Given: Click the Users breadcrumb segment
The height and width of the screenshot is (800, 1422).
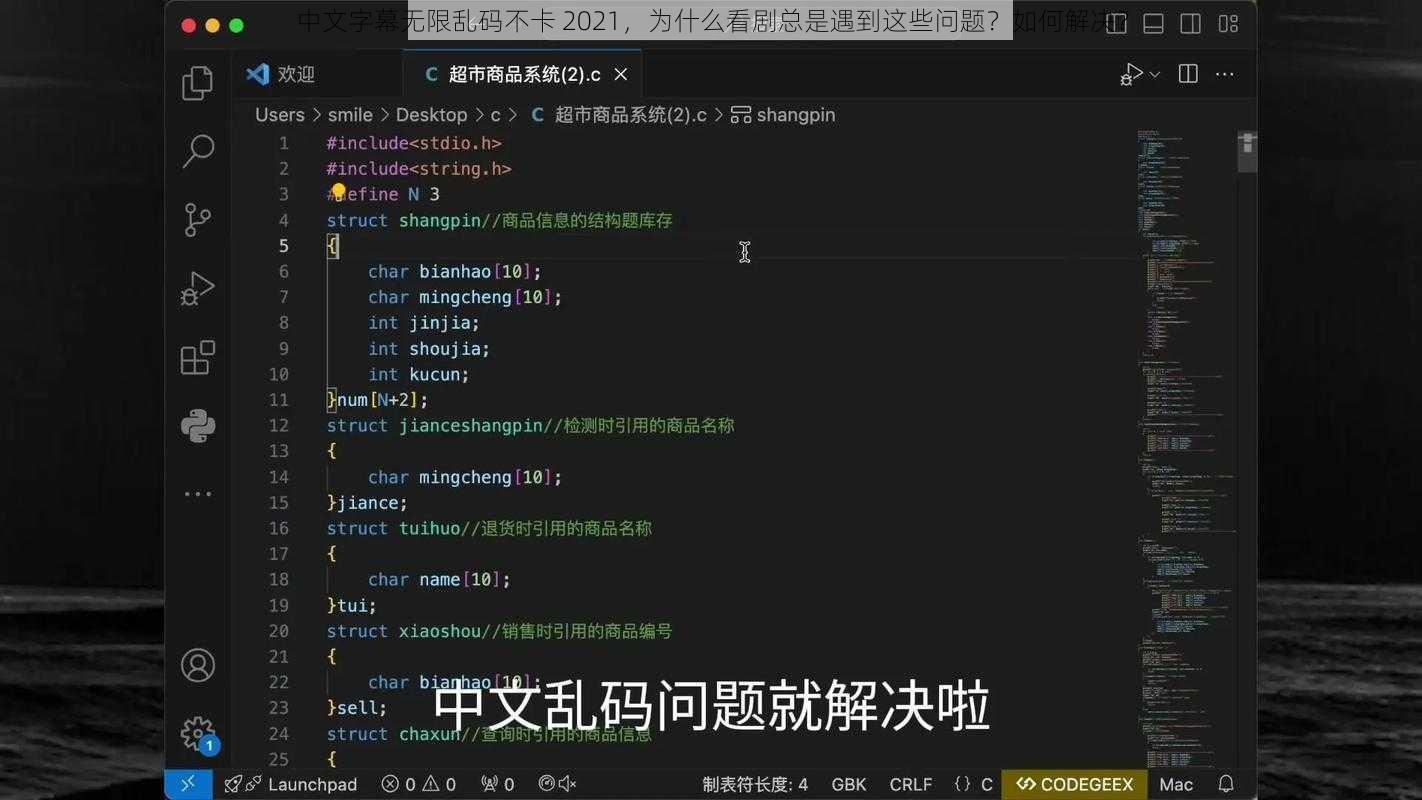Looking at the screenshot, I should (280, 115).
